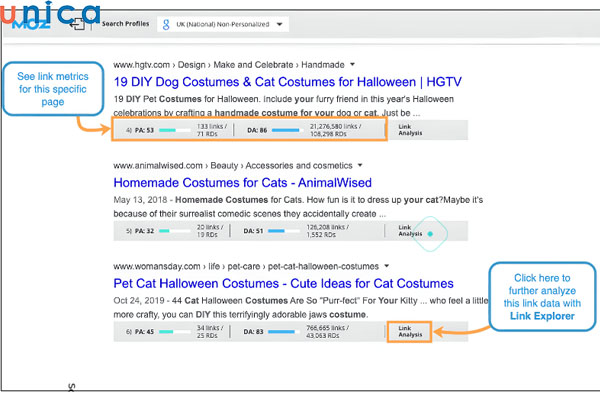Click the MozBar export icon
Viewport: 600px width, 400px height.
click(77, 25)
